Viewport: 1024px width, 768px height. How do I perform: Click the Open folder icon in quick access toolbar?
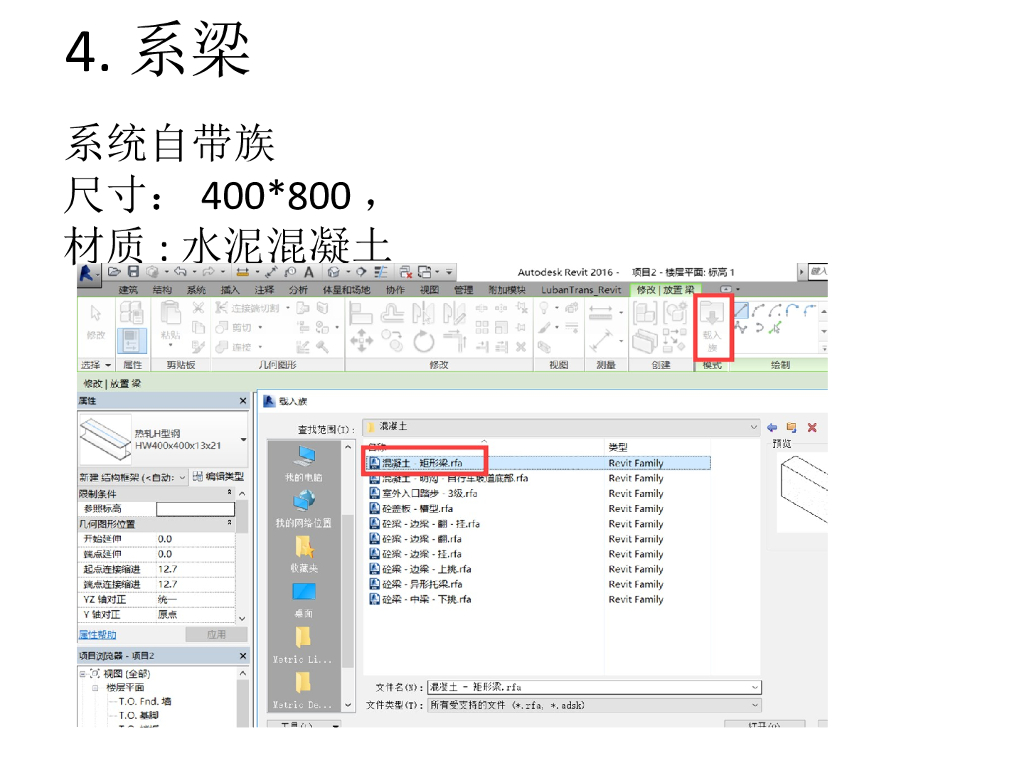point(114,272)
